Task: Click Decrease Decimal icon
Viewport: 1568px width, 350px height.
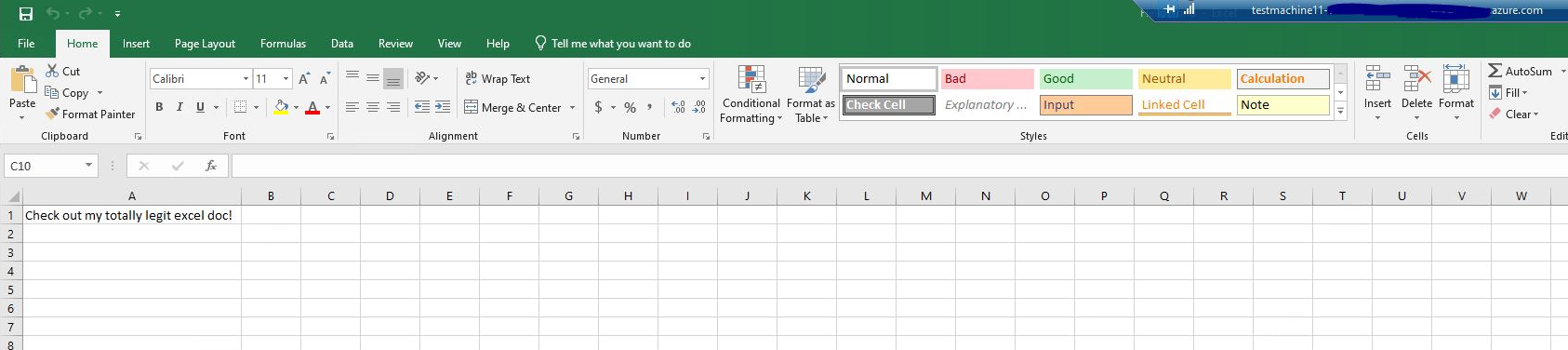Action: pyautogui.click(x=699, y=107)
